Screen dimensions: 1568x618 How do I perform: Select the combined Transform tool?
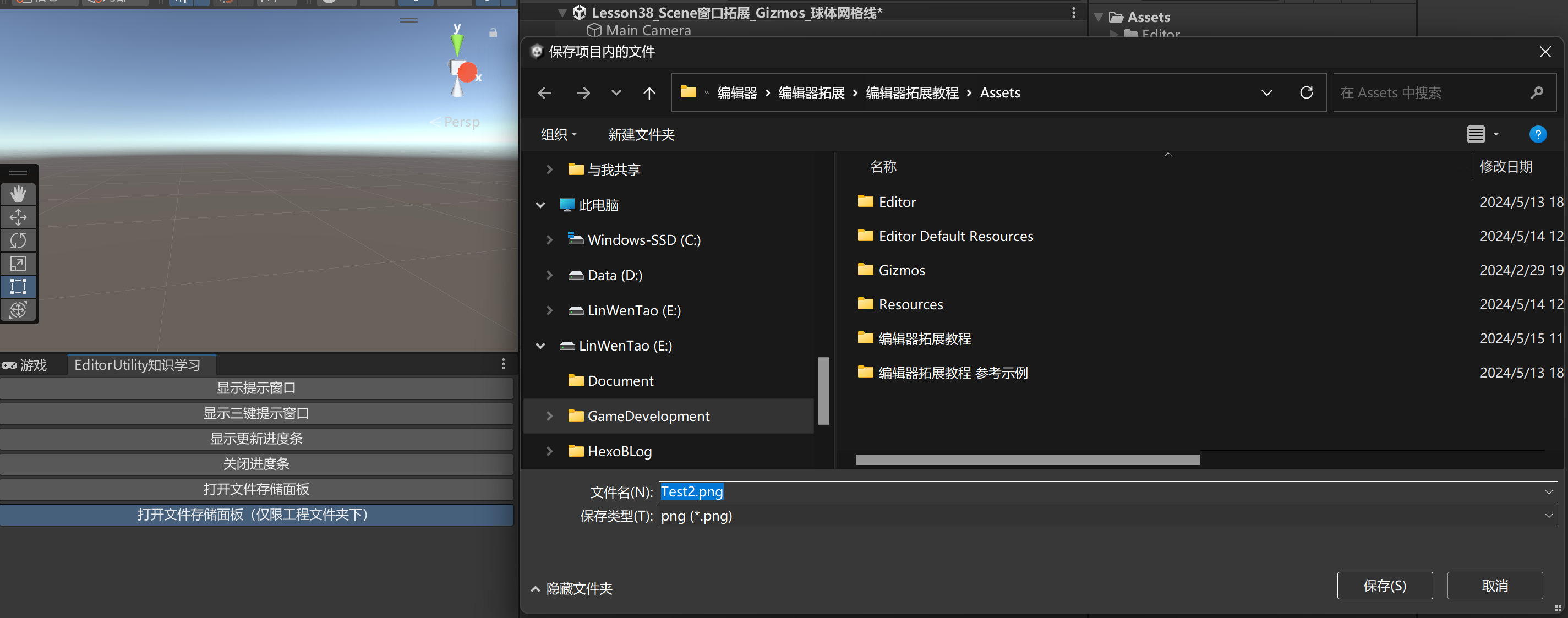(18, 310)
